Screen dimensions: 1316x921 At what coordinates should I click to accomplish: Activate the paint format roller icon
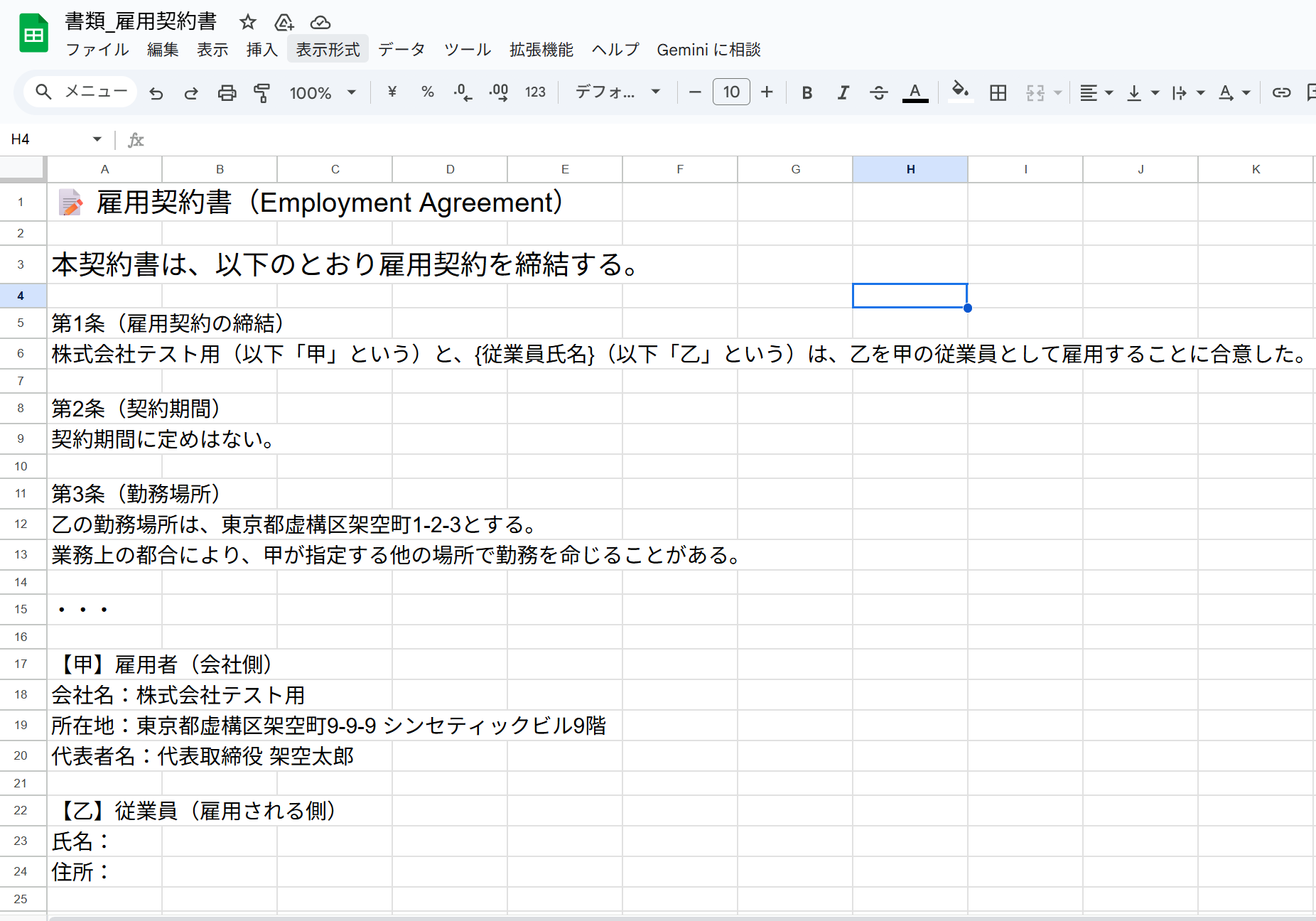[x=261, y=93]
